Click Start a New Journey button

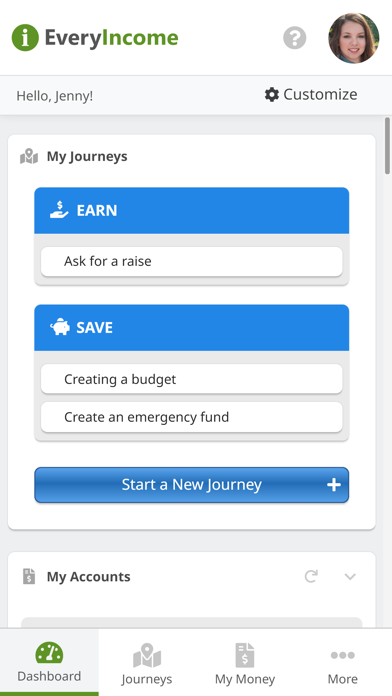click(x=192, y=485)
